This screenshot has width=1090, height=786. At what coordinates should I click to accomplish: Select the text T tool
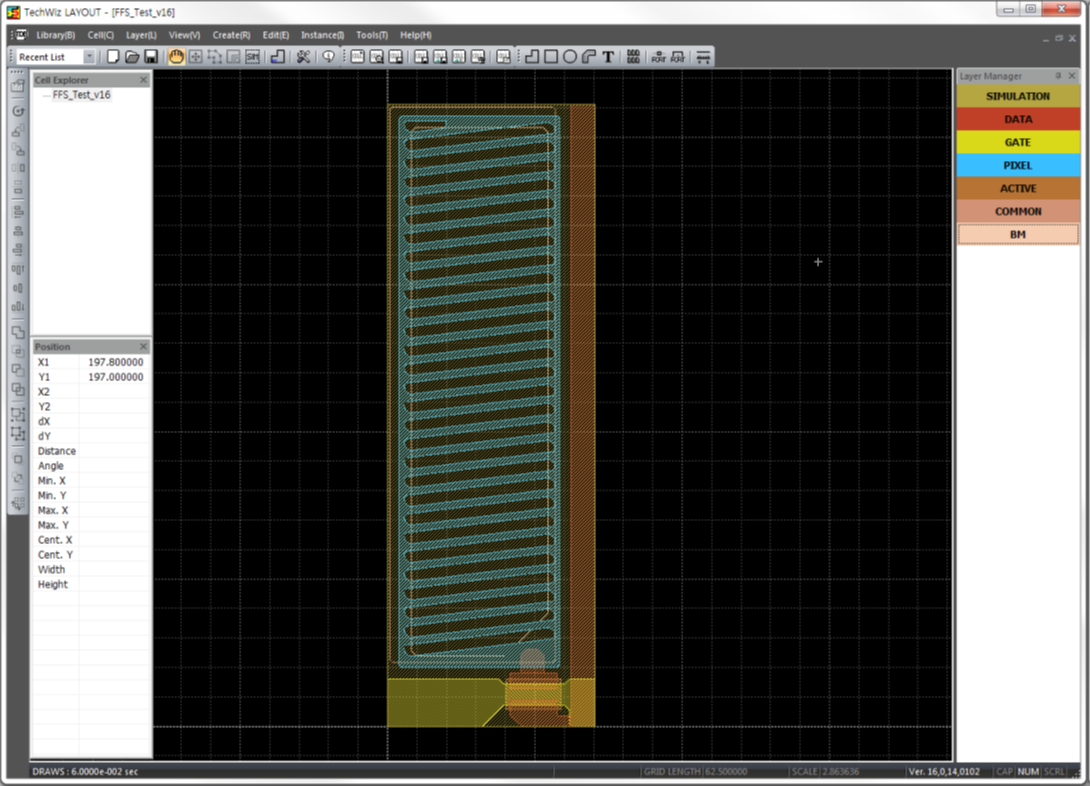click(608, 57)
